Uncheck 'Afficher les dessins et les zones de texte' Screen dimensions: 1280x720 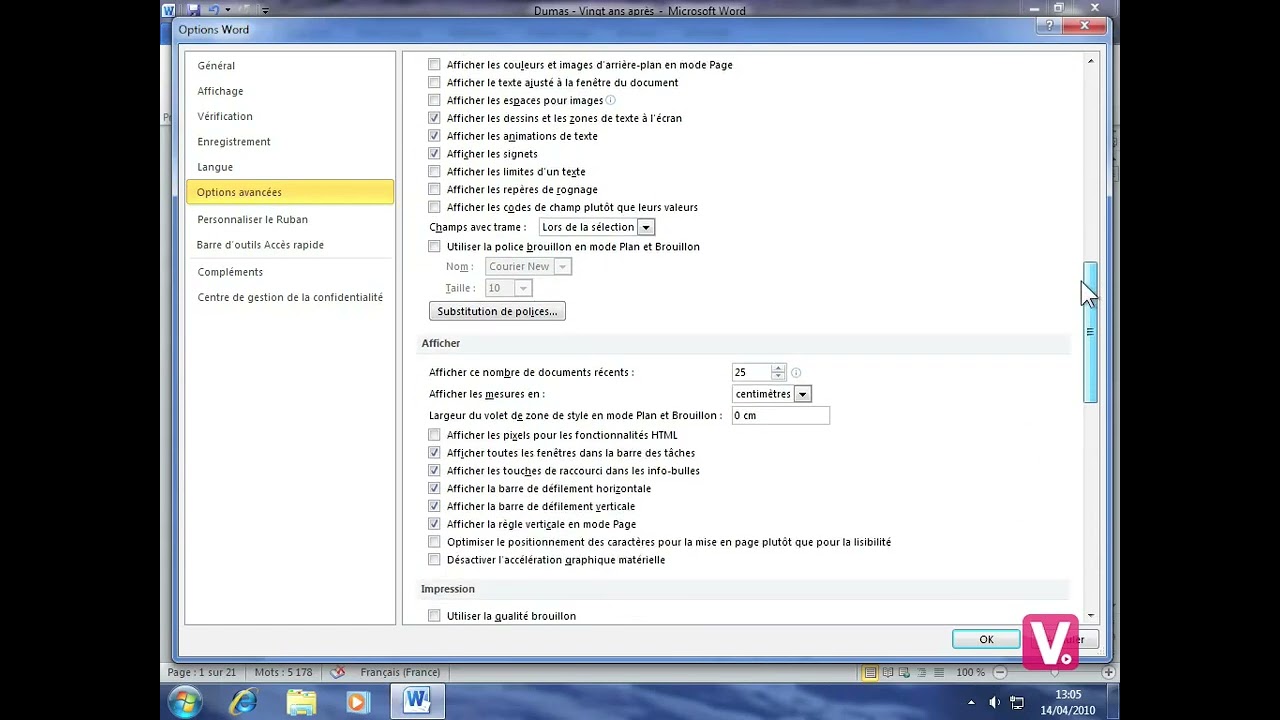[x=434, y=118]
